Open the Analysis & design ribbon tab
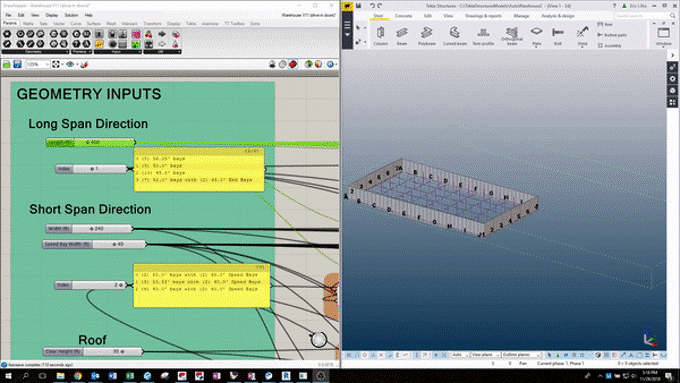This screenshot has width=680, height=383. pyautogui.click(x=558, y=16)
